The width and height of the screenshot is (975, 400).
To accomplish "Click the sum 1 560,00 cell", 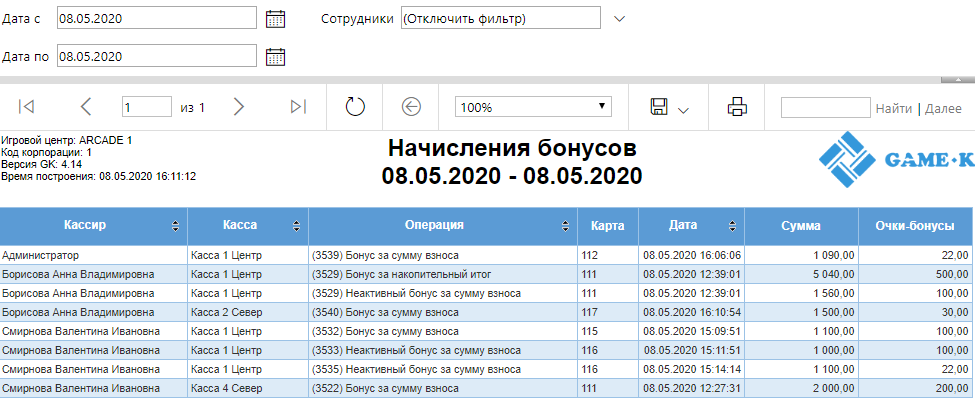I will coord(801,293).
